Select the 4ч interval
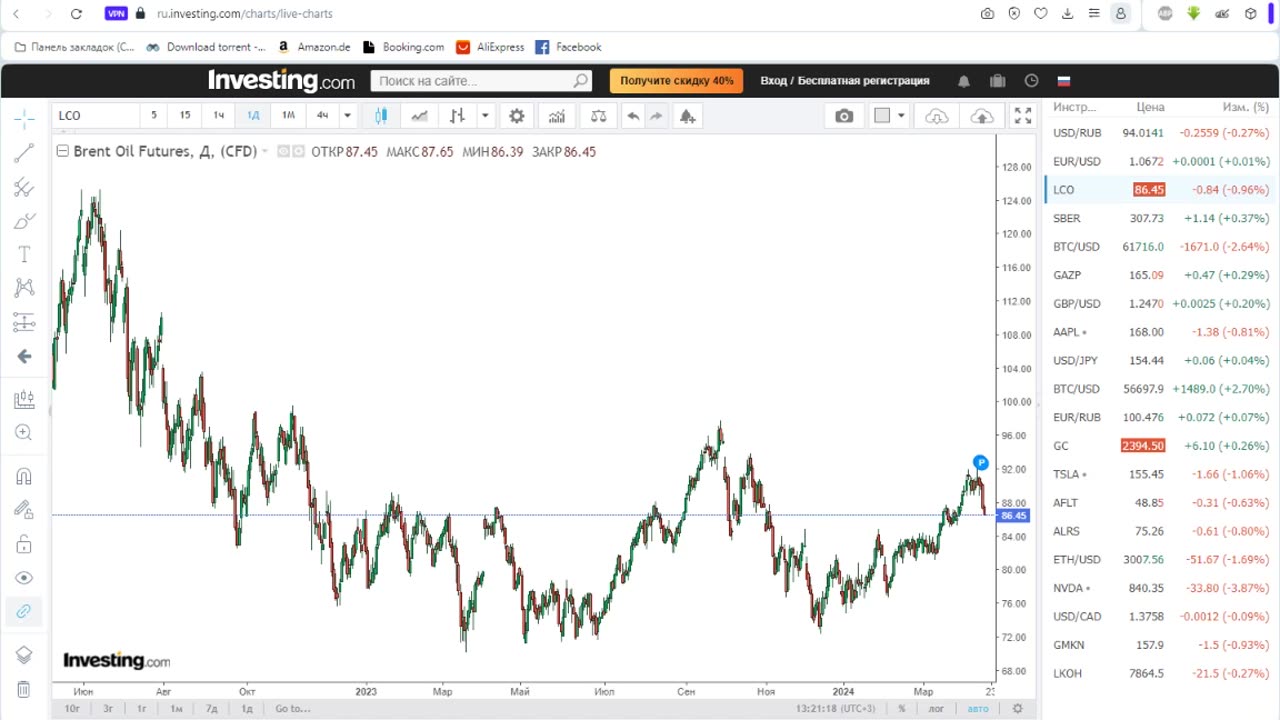1280x720 pixels. pyautogui.click(x=322, y=115)
